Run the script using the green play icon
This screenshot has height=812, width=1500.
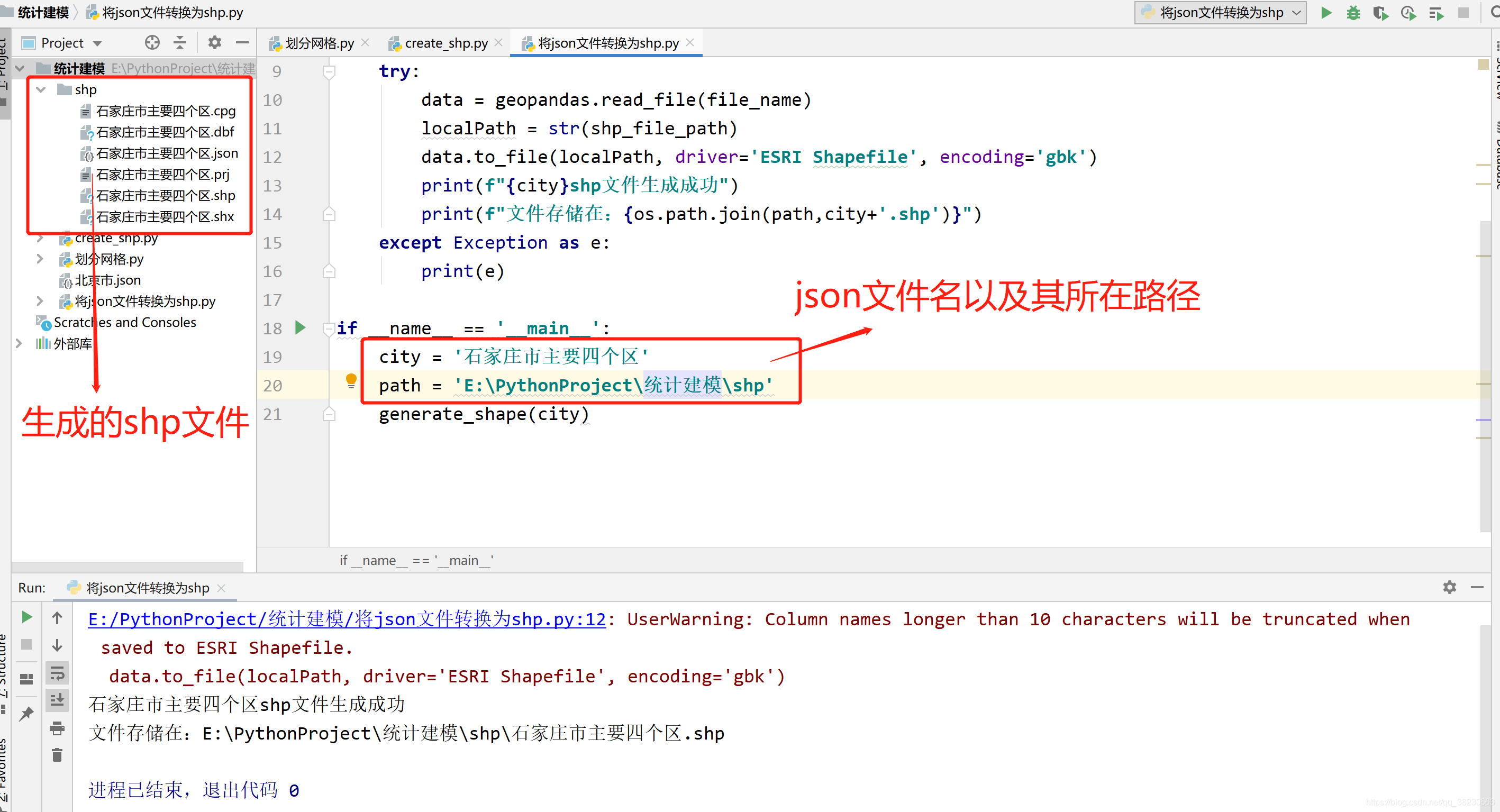[1325, 12]
